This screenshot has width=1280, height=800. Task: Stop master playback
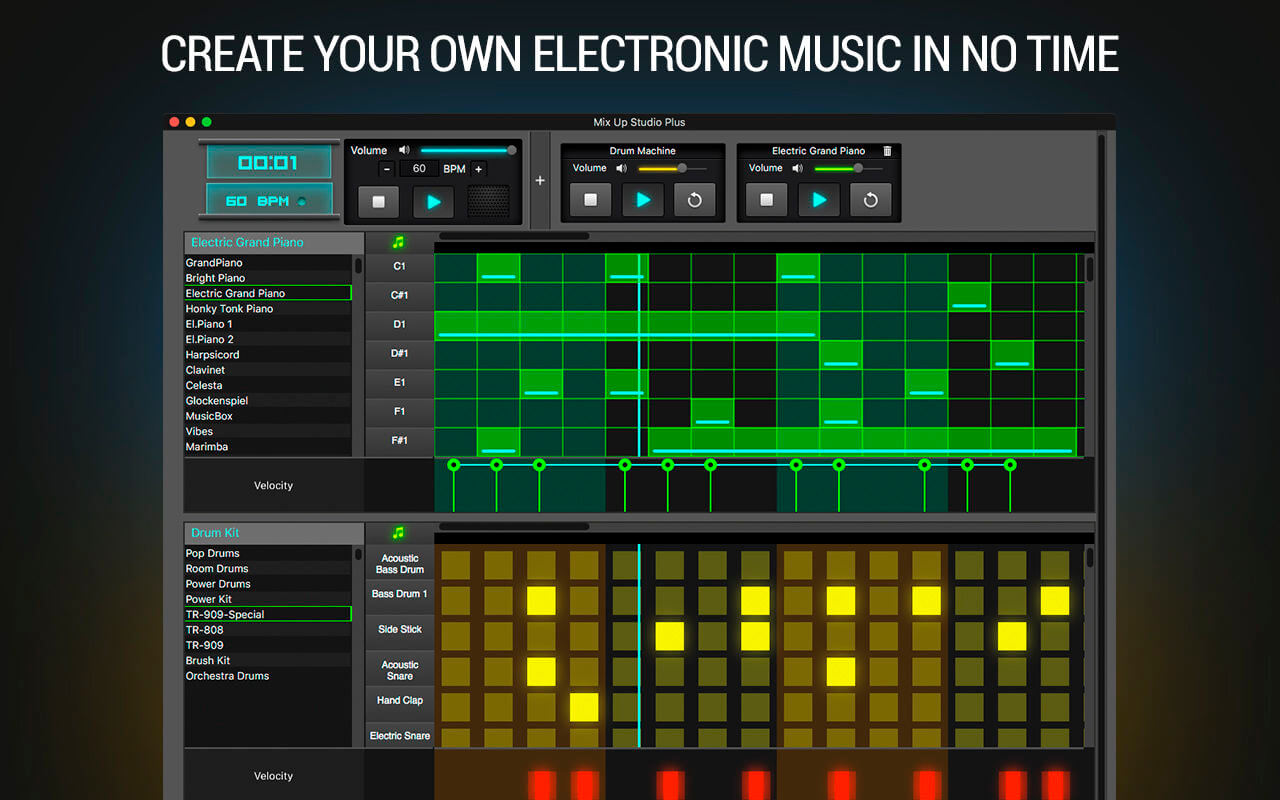pyautogui.click(x=378, y=201)
